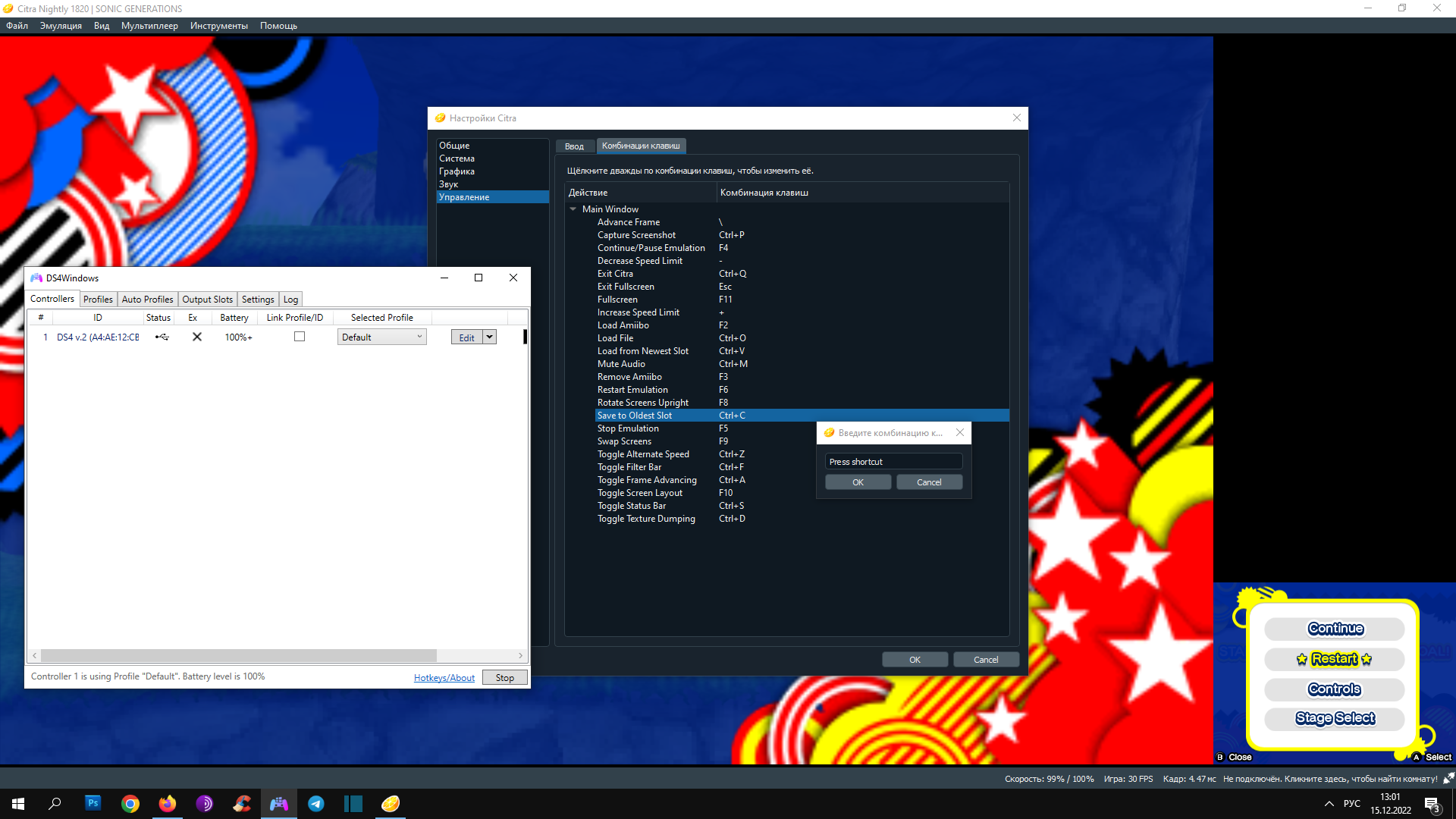Screen dimensions: 1456x819
Task: Open DS4Windows Log tab
Action: tap(290, 300)
